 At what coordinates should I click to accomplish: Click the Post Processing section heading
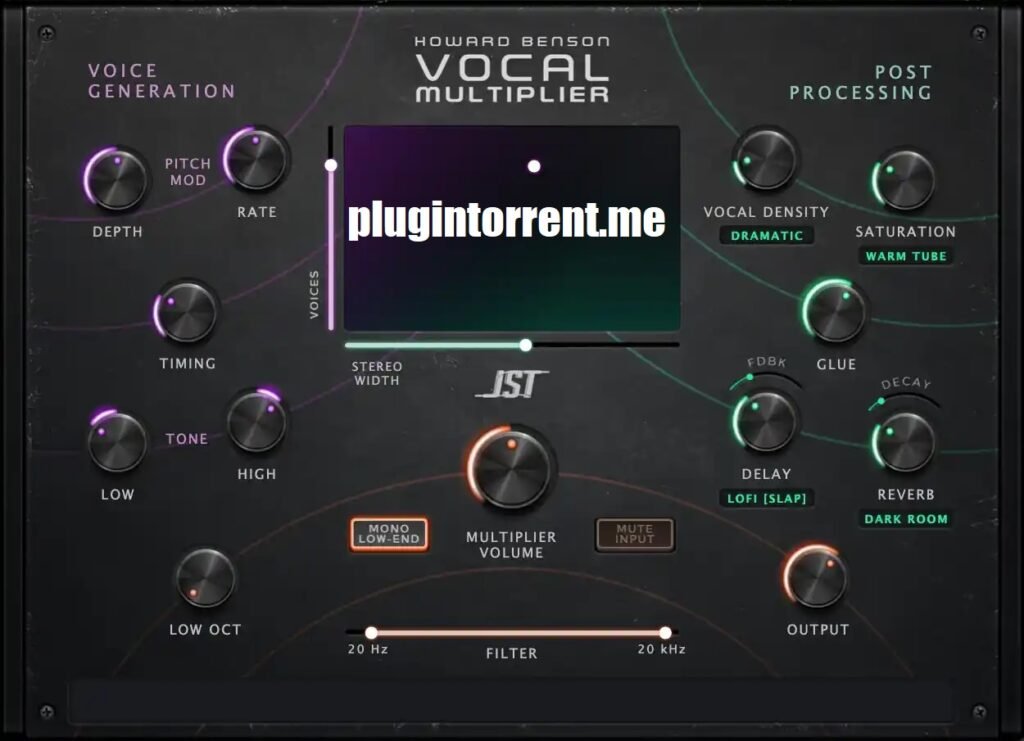pyautogui.click(x=861, y=82)
